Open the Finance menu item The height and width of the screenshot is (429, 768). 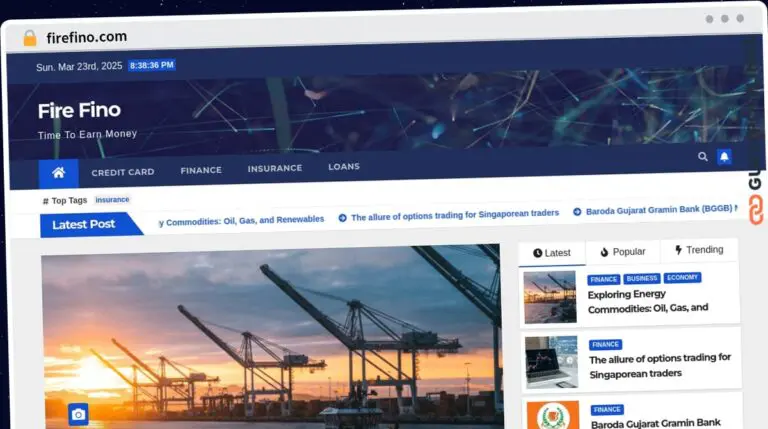coord(201,170)
